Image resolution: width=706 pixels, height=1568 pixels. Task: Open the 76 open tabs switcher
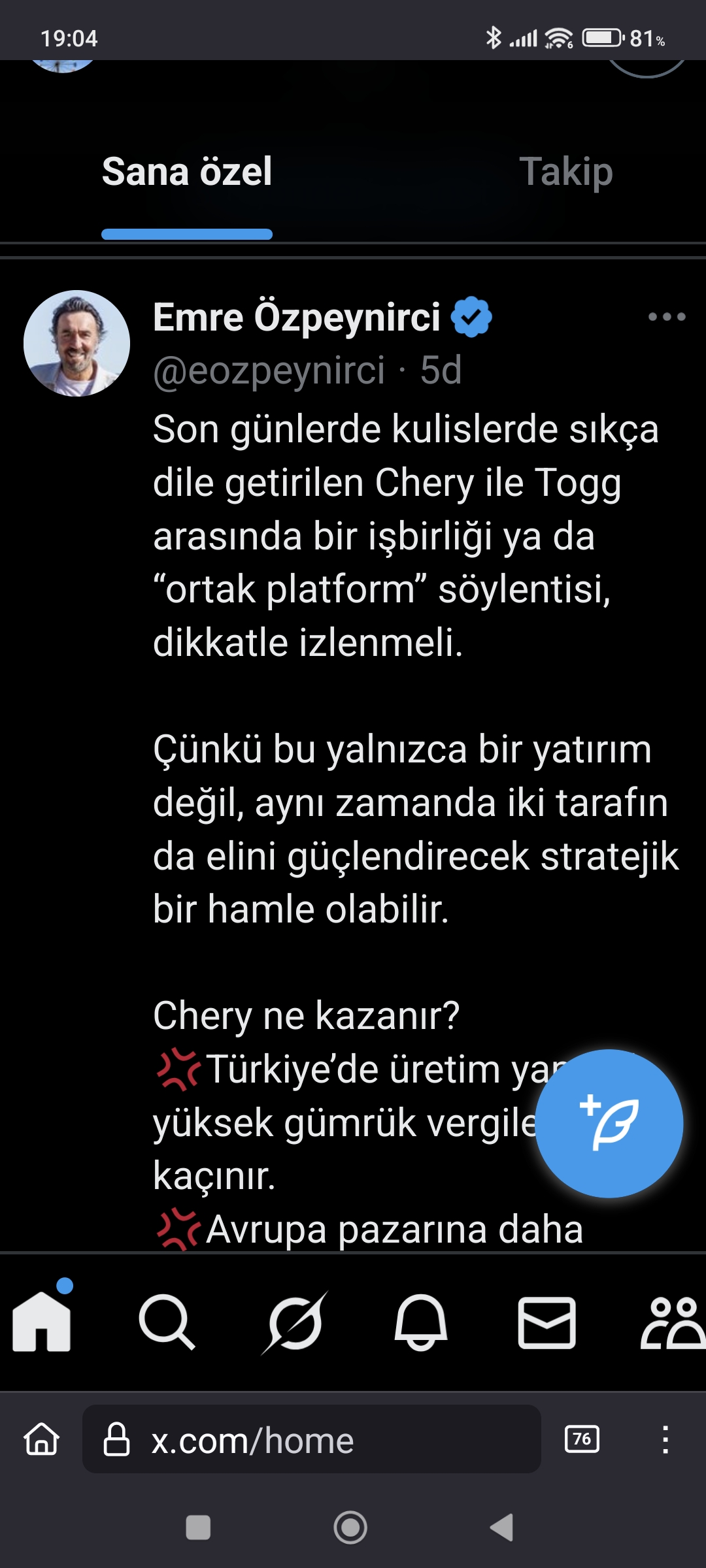pyautogui.click(x=582, y=1439)
